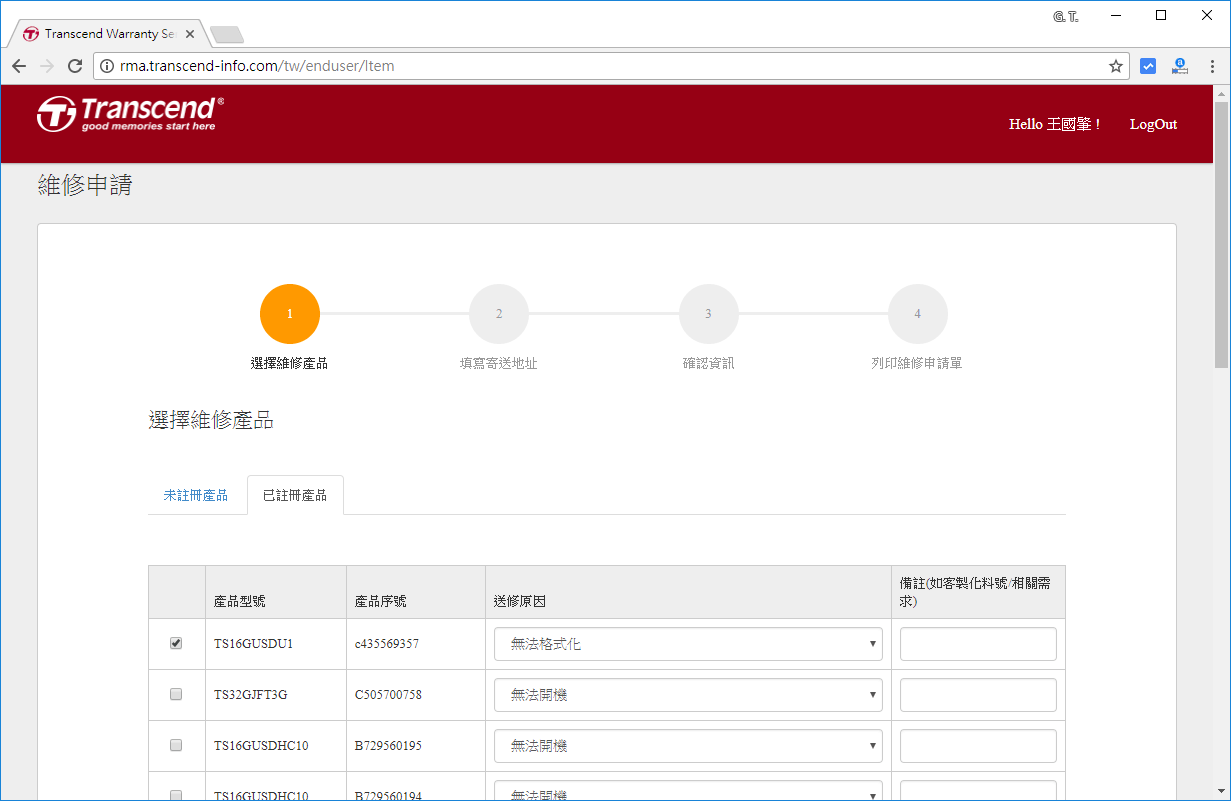Uncheck the TS16GUSDU1 product checkbox
This screenshot has width=1231, height=801.
click(176, 644)
